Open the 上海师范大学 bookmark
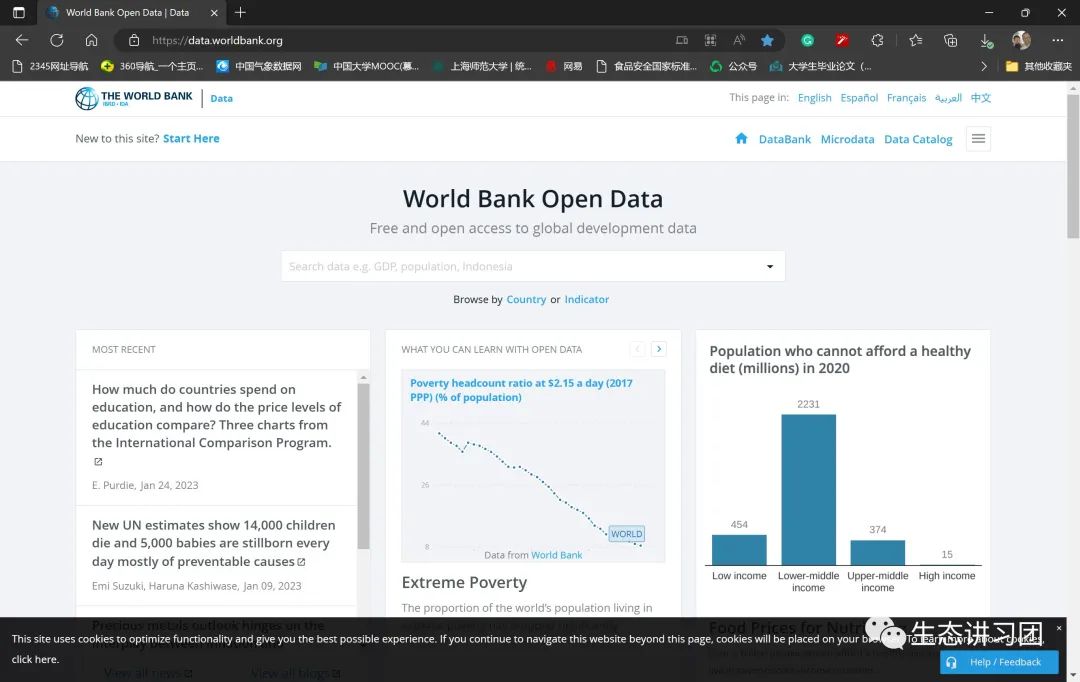1080x682 pixels. 482,66
